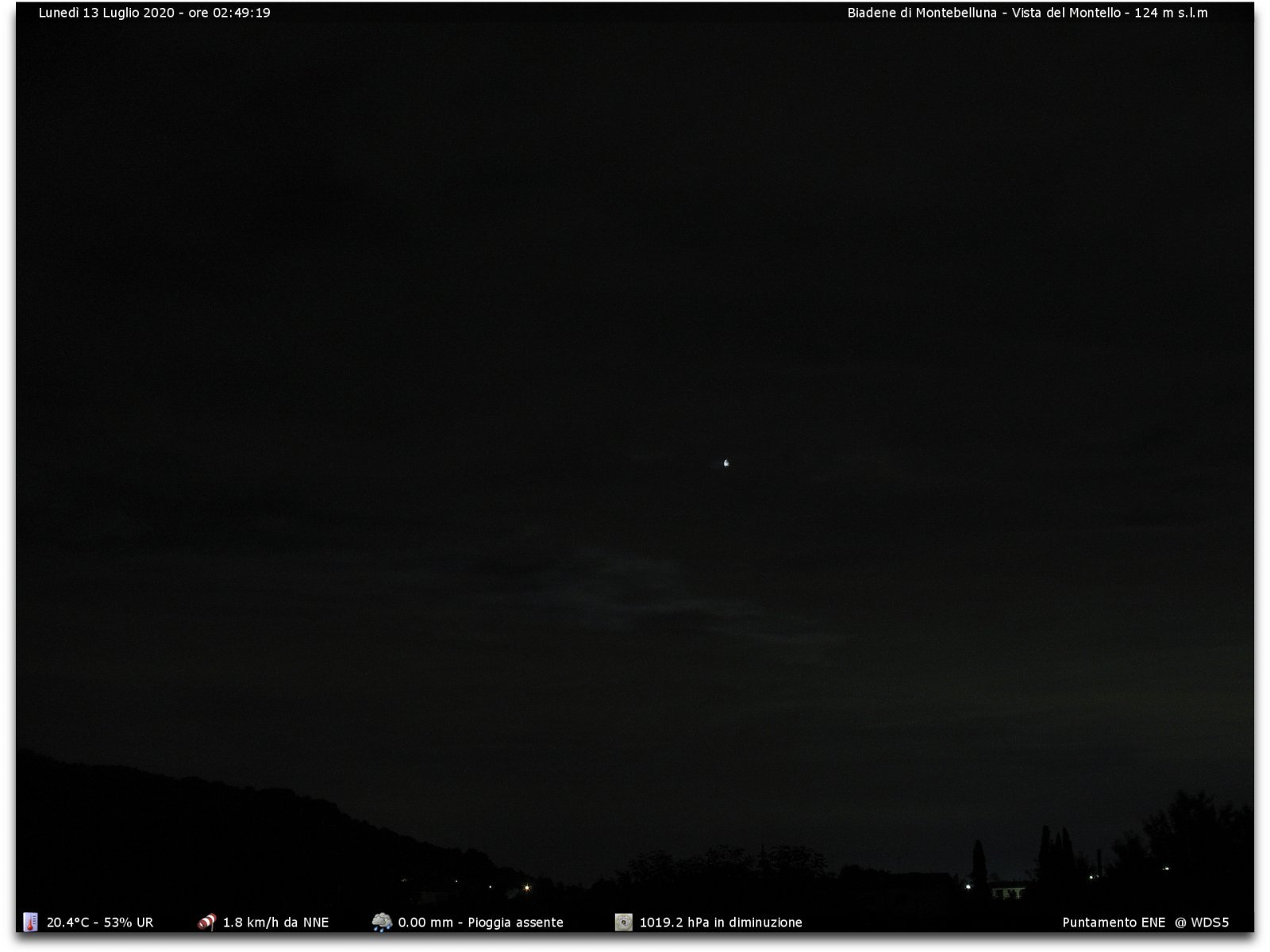
Task: Select the 1.8 km/h da NNE wind text
Action: (x=275, y=923)
